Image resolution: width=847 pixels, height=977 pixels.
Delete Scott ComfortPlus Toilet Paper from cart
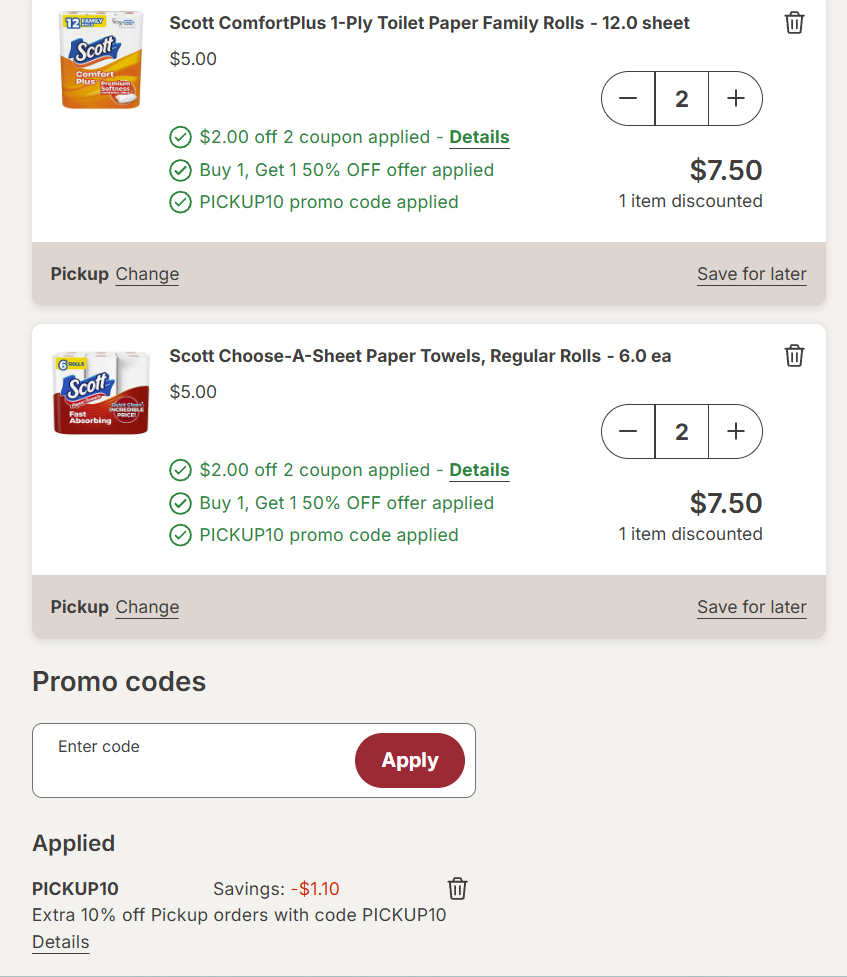(x=794, y=23)
